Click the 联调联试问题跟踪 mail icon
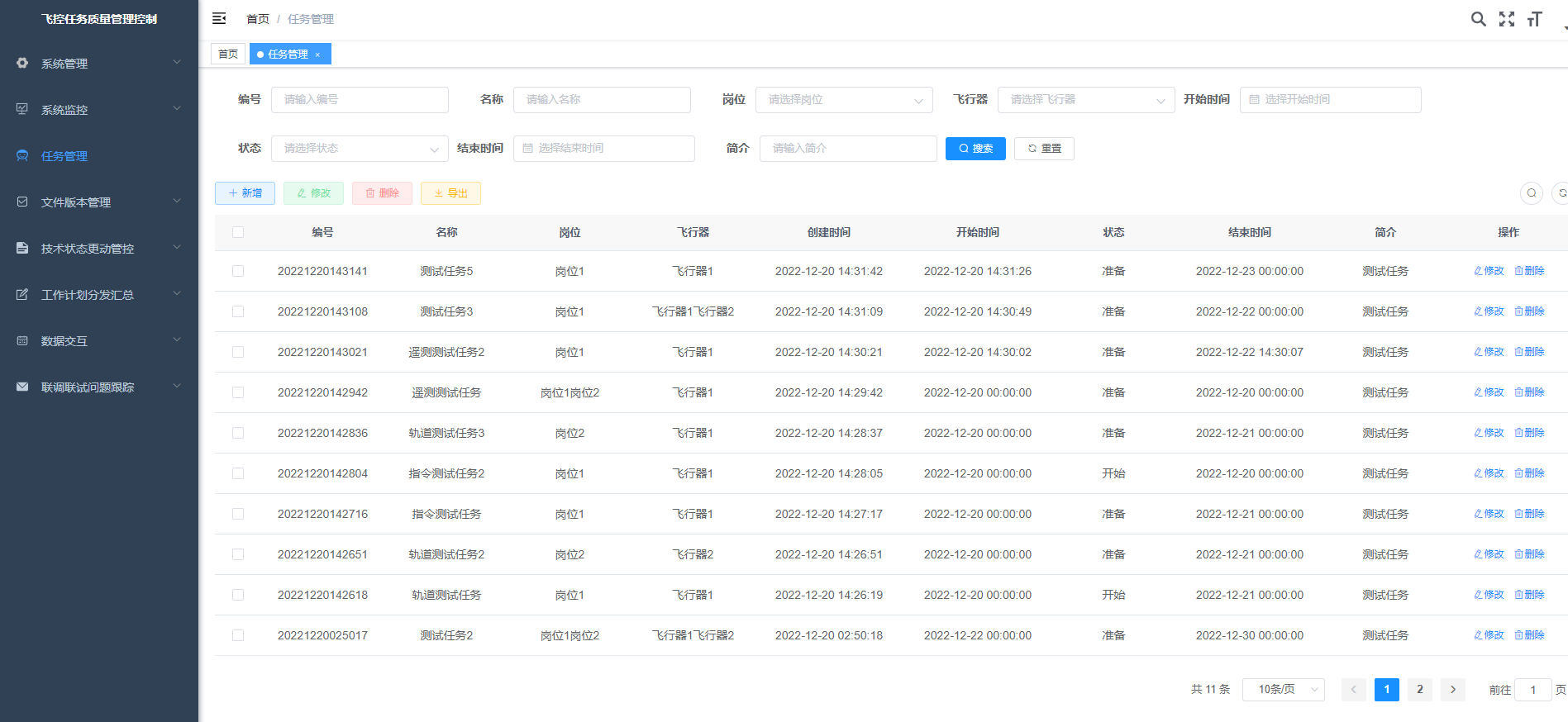1568x722 pixels. pyautogui.click(x=22, y=387)
